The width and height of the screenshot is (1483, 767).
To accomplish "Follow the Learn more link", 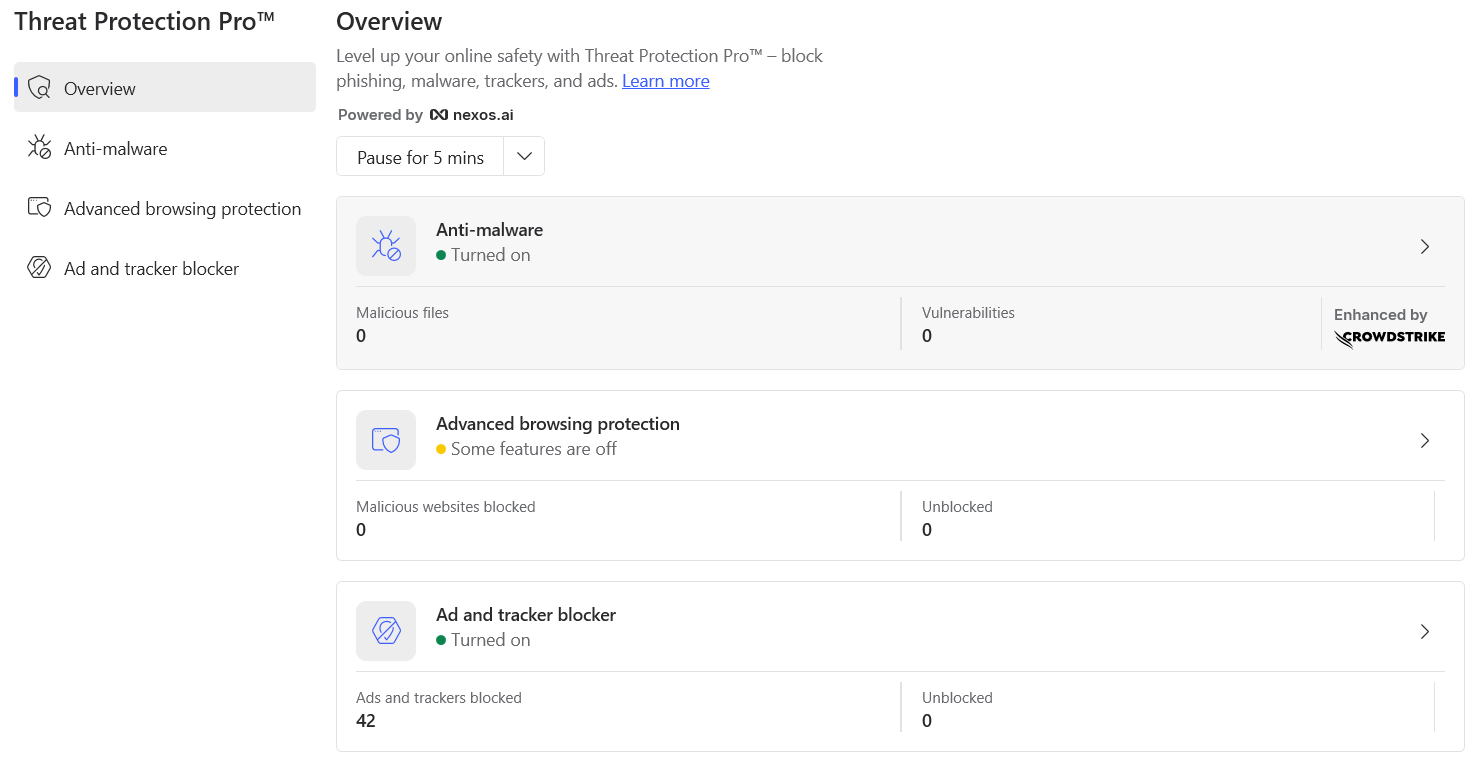I will (665, 81).
